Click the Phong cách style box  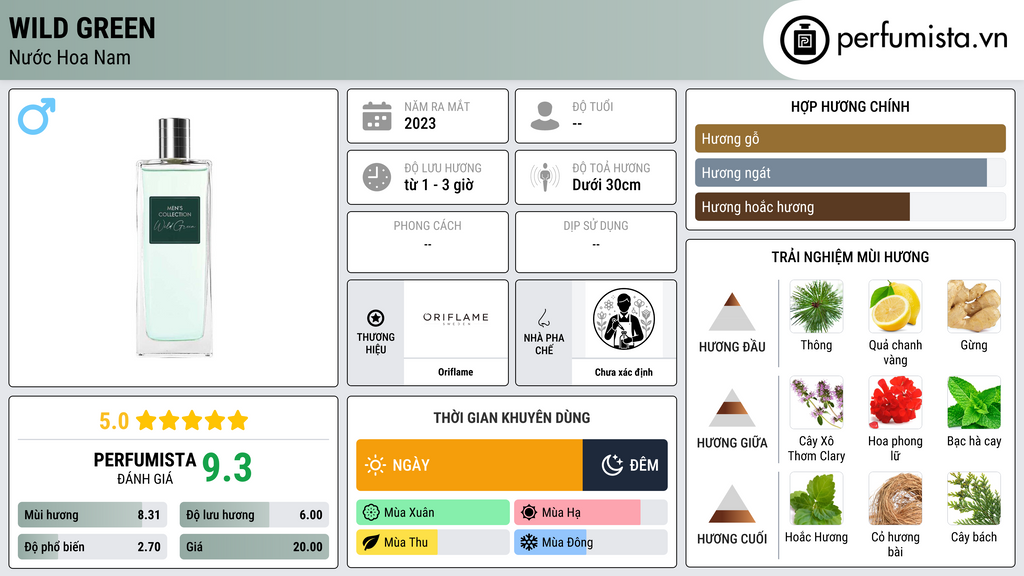coord(428,242)
